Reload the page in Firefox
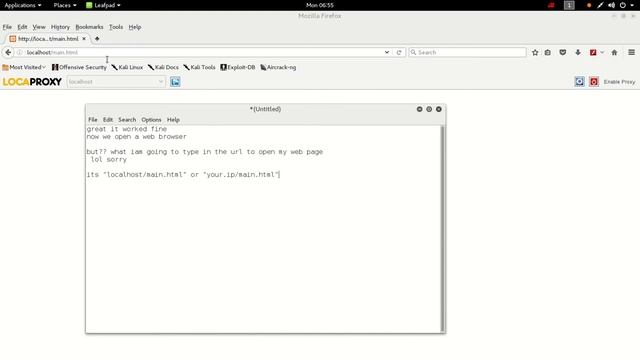640x360 pixels. point(399,52)
